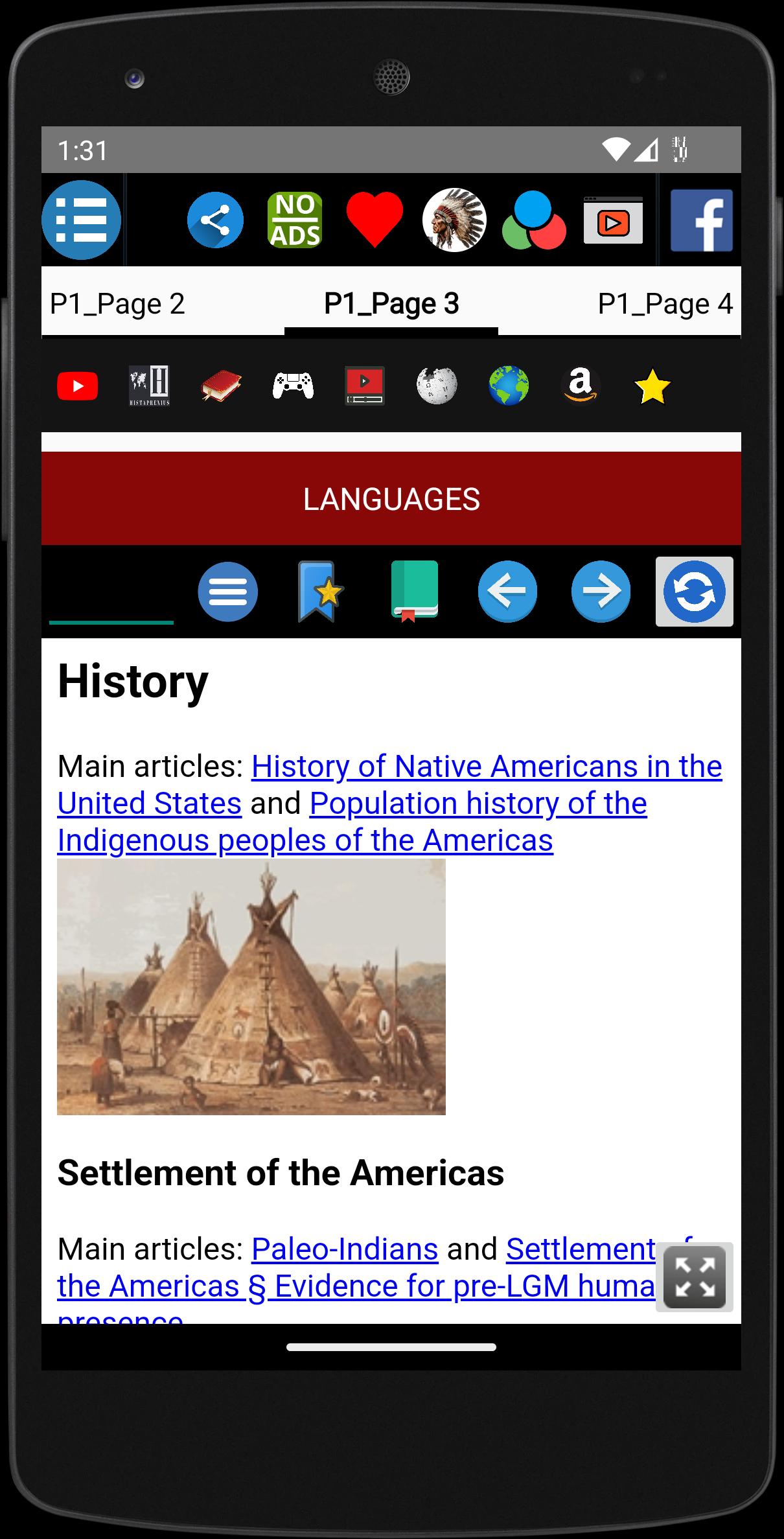Viewport: 784px width, 1539px height.
Task: Open the Wikipedia globe icon
Action: 437,386
